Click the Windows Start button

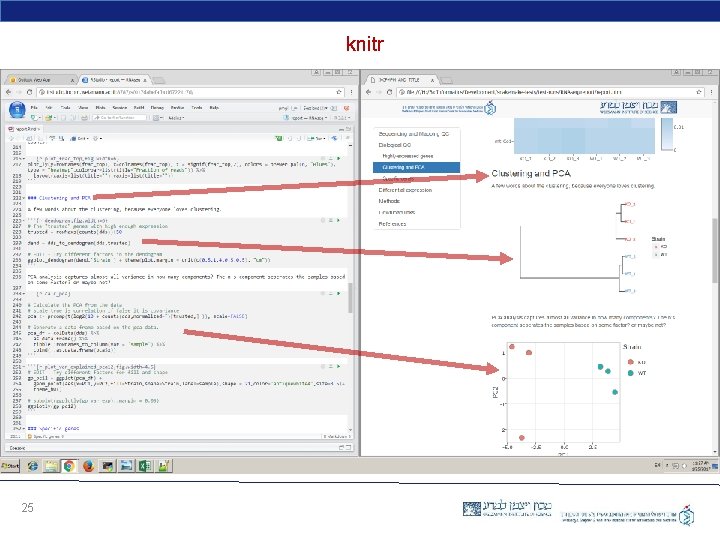click(10, 466)
